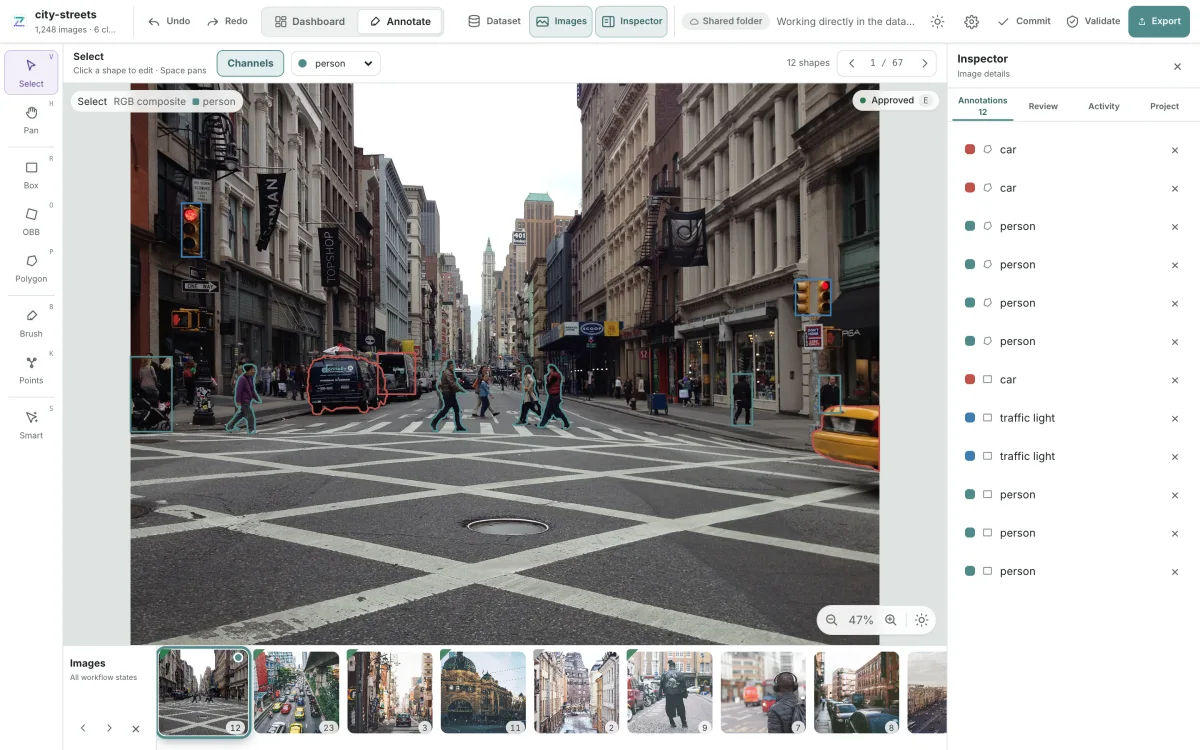Choose the Points tool
The height and width of the screenshot is (750, 1200).
31,369
